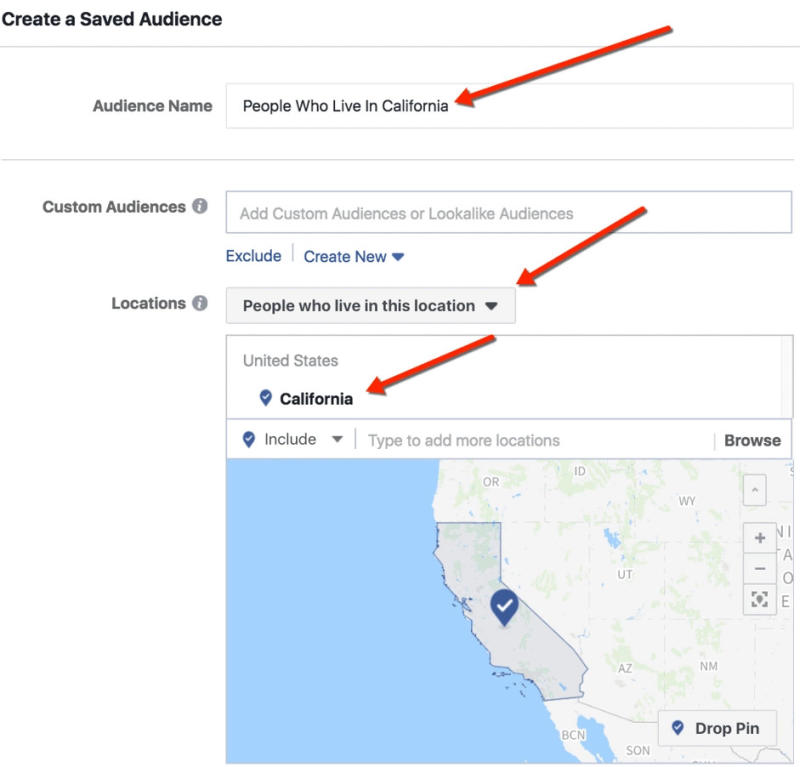Click the 'Type to add more locations' field
This screenshot has height=767, width=800.
click(535, 440)
